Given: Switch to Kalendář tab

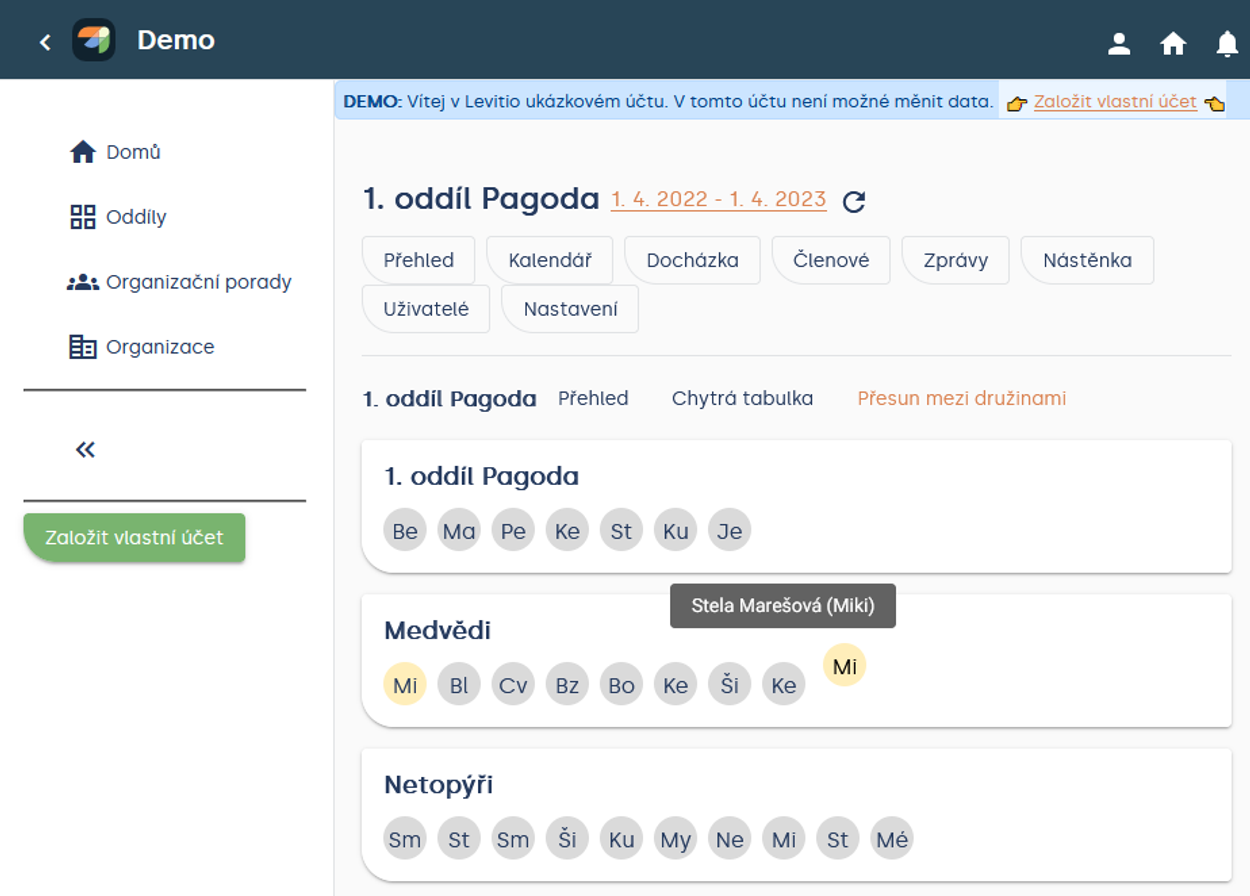Looking at the screenshot, I should (549, 260).
